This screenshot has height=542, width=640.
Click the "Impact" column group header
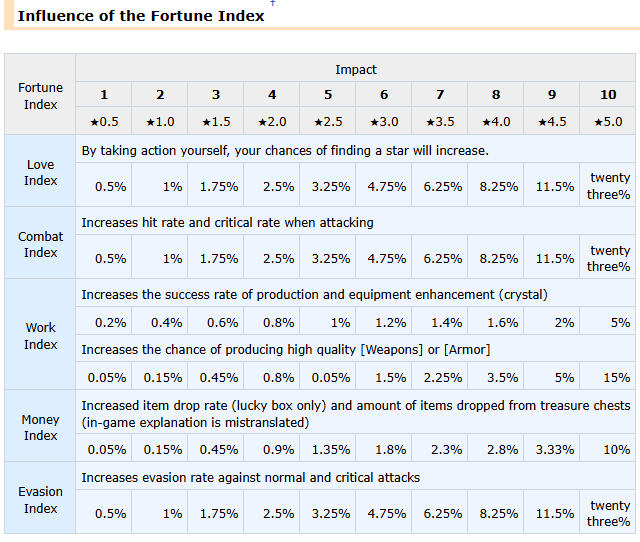[356, 69]
